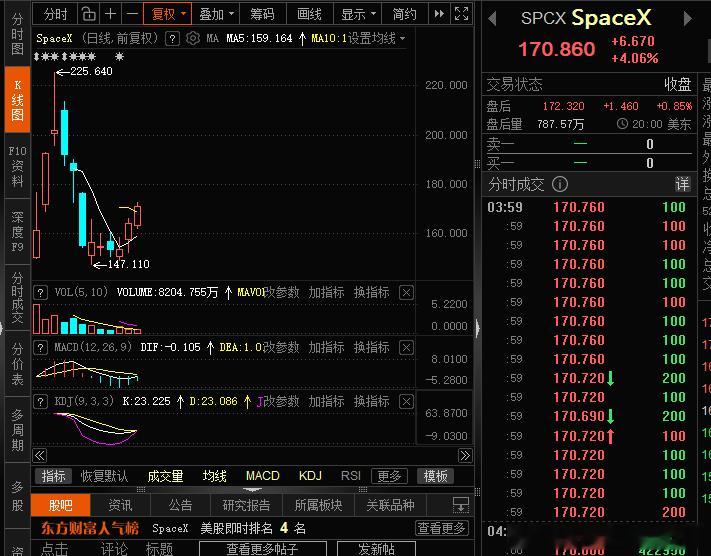Open MA settings gear icon
711x556 pixels.
193,39
